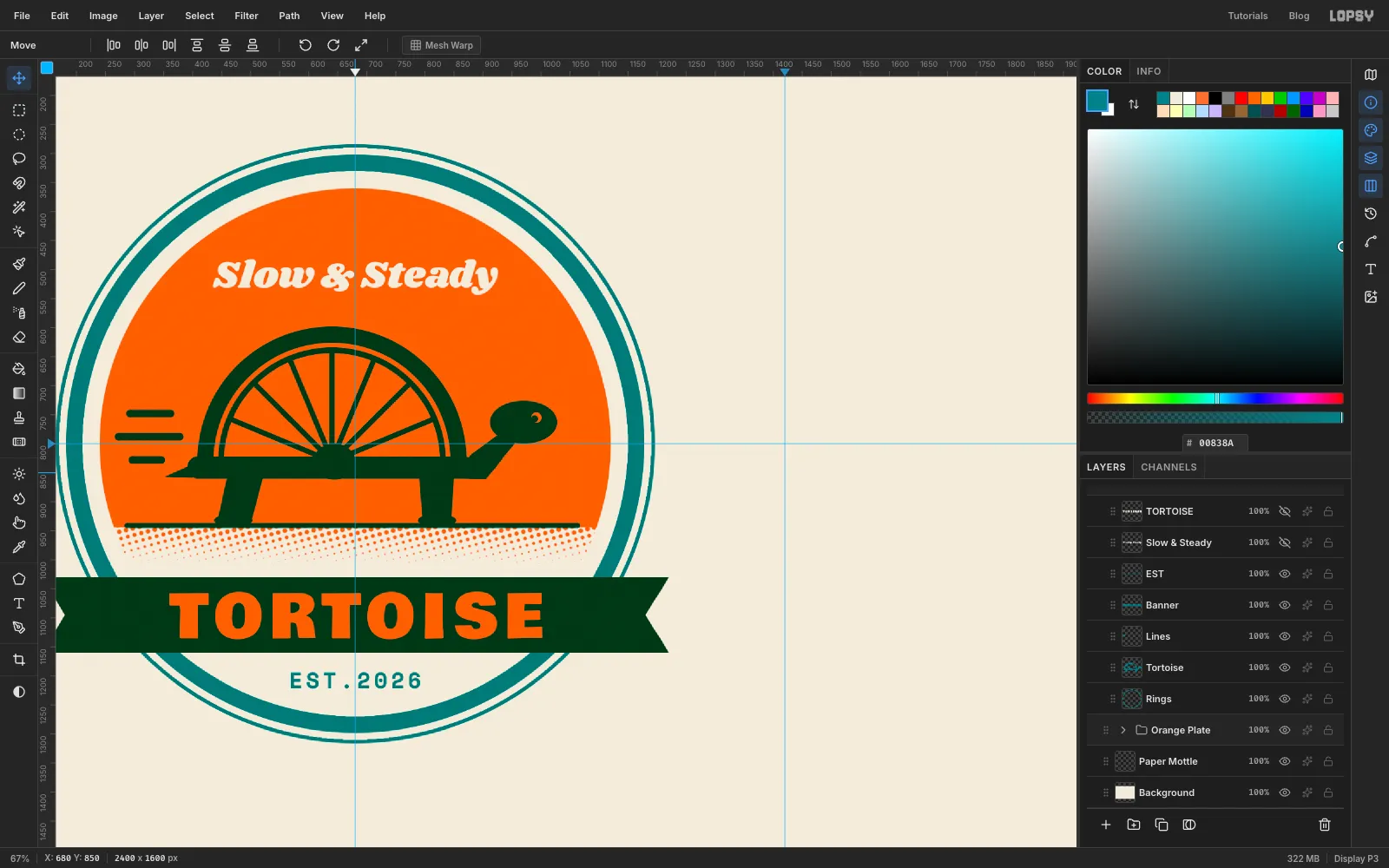Viewport: 1389px width, 868px height.
Task: Open the Layer menu
Action: (151, 16)
